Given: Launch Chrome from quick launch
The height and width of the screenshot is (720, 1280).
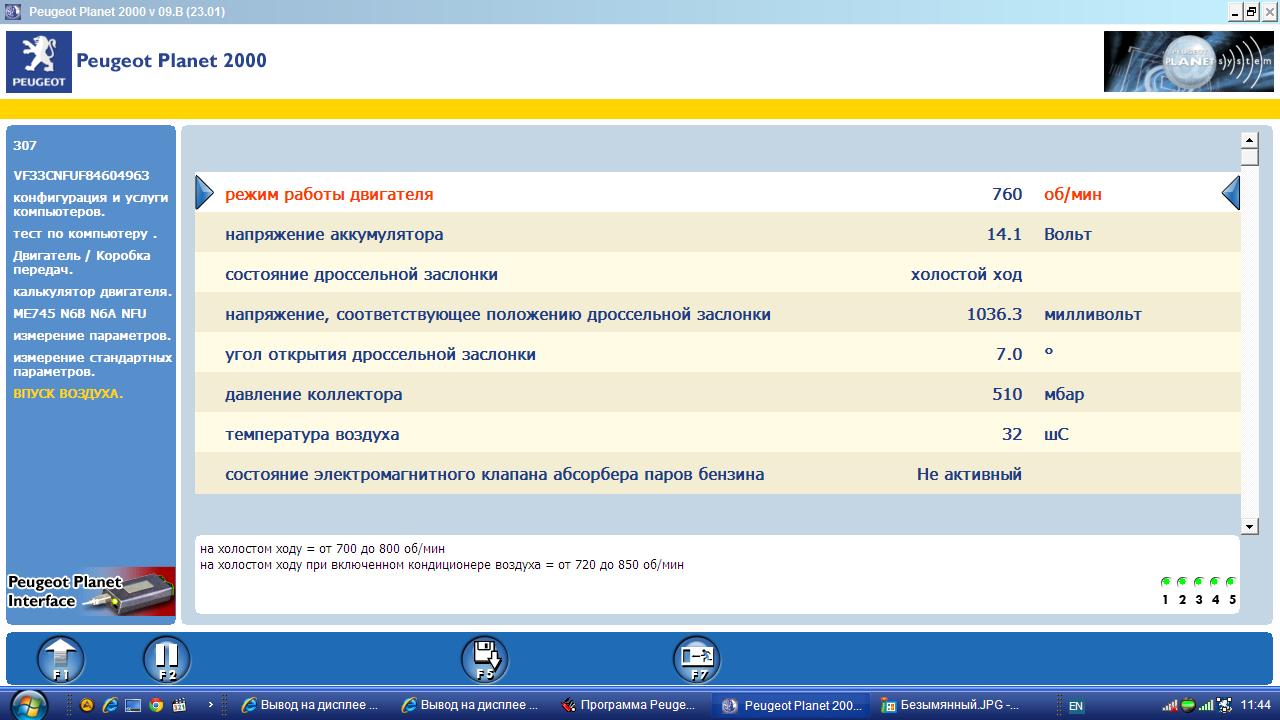Looking at the screenshot, I should [156, 705].
